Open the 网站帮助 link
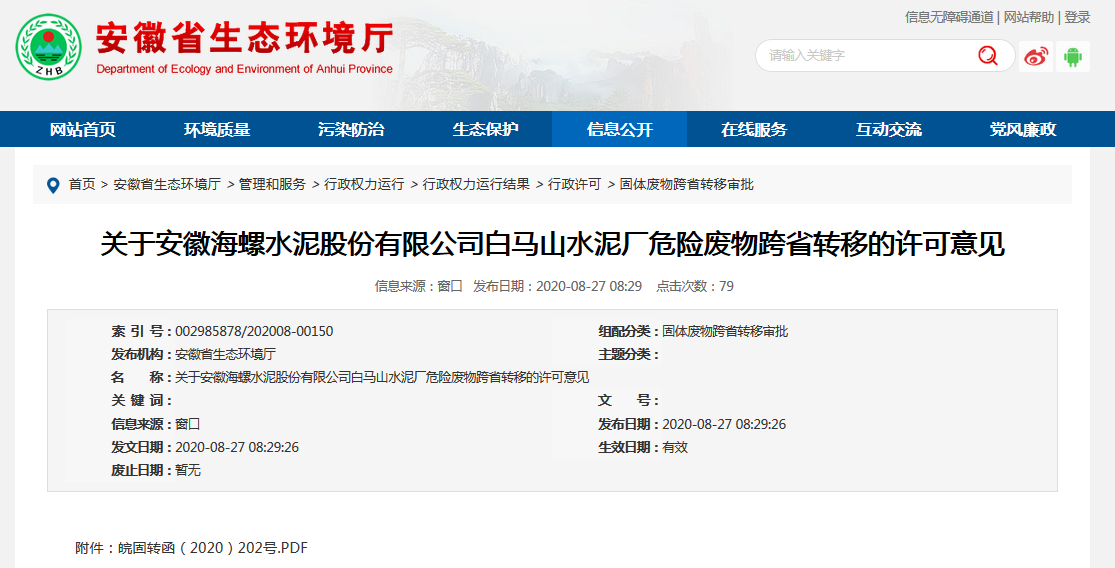Screen dimensions: 1115x568 tap(1028, 17)
